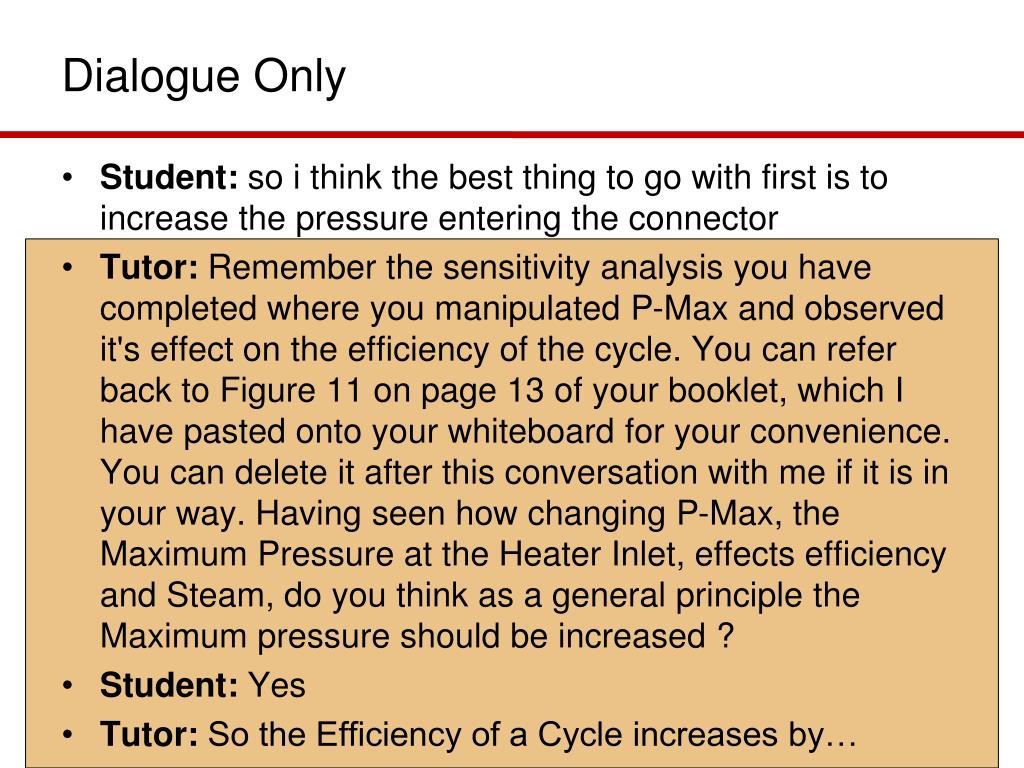Click the last 'Tutor:' label near the bottom
Screen dimensions: 1024x768
149,734
